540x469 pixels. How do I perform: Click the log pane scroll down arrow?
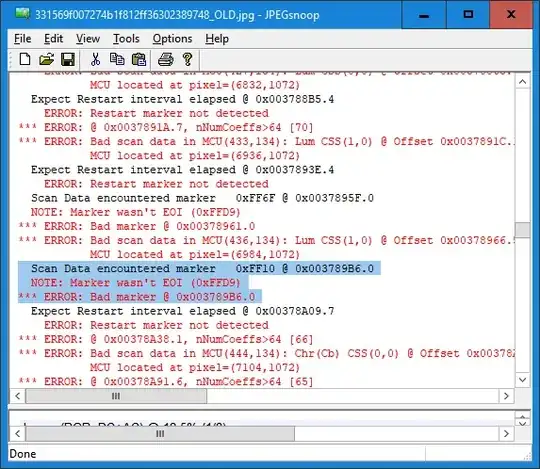point(522,380)
